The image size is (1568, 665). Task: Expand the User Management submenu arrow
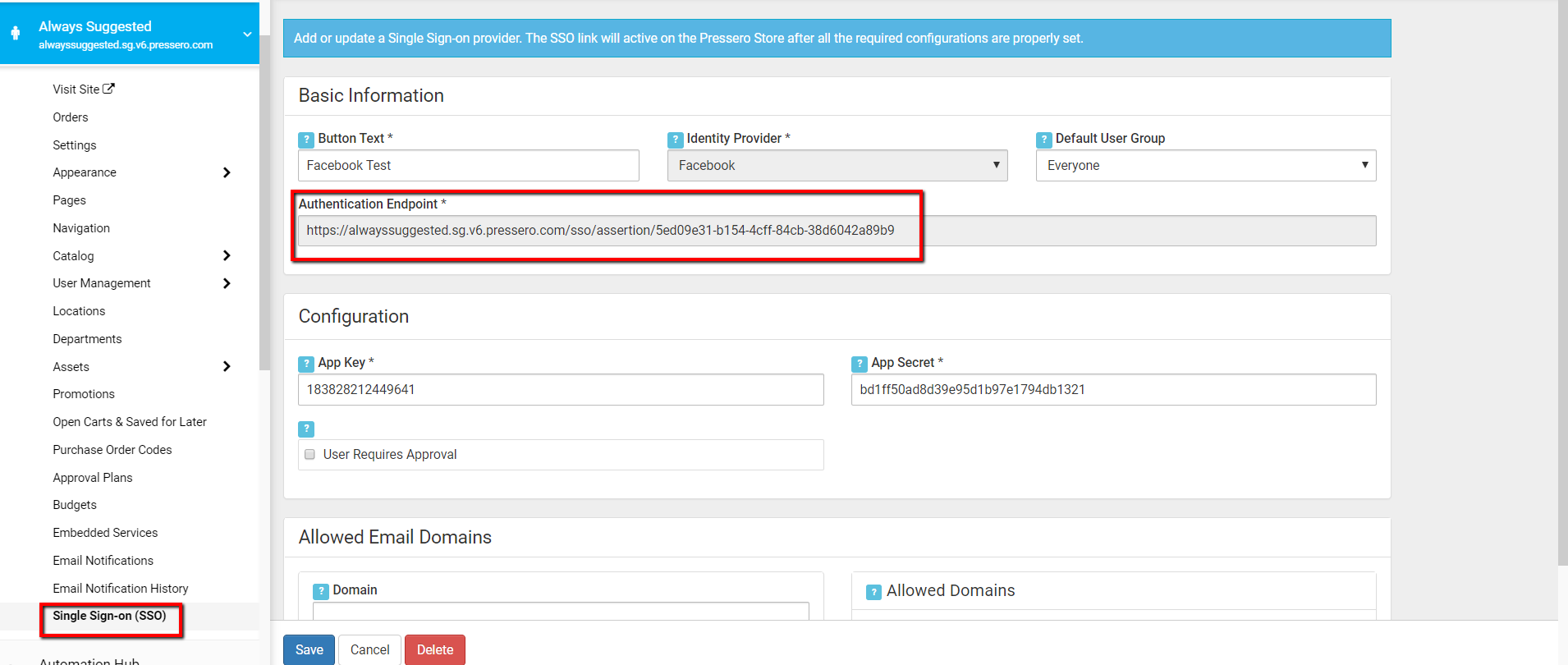pyautogui.click(x=227, y=283)
